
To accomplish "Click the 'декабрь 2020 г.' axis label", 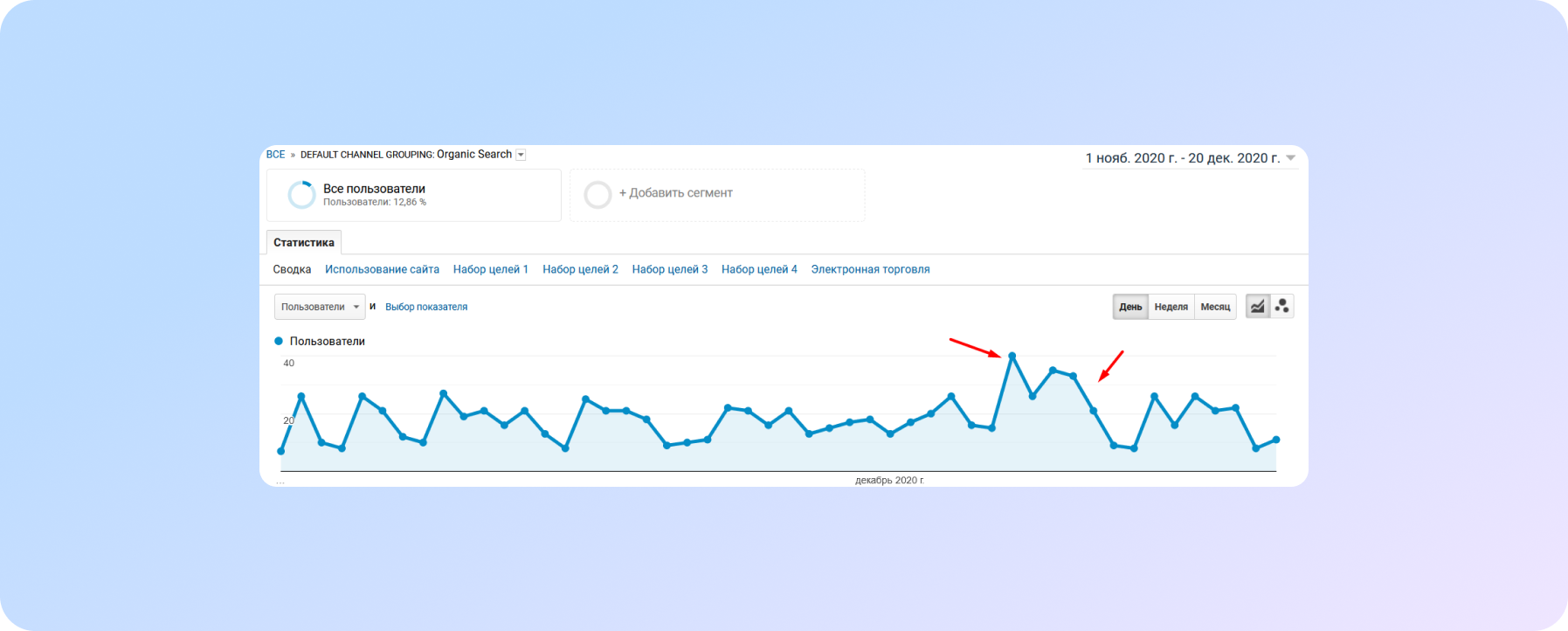I will point(889,480).
